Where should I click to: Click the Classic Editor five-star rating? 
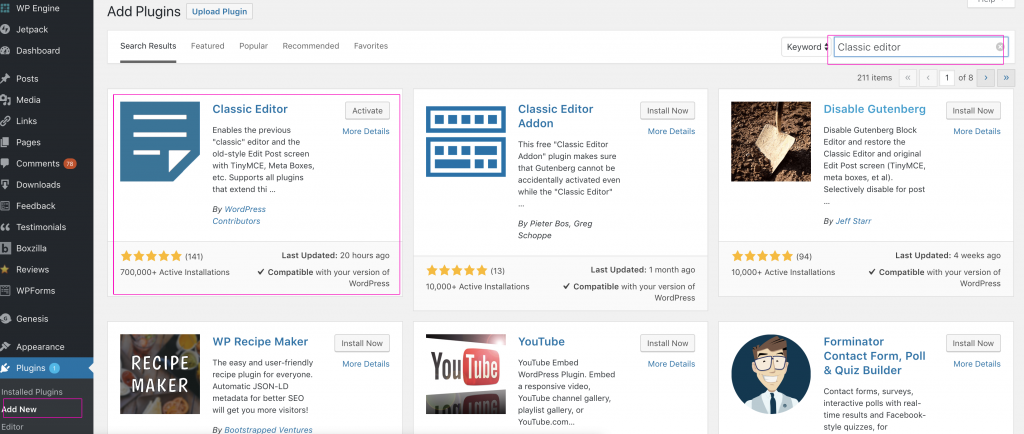(152, 256)
